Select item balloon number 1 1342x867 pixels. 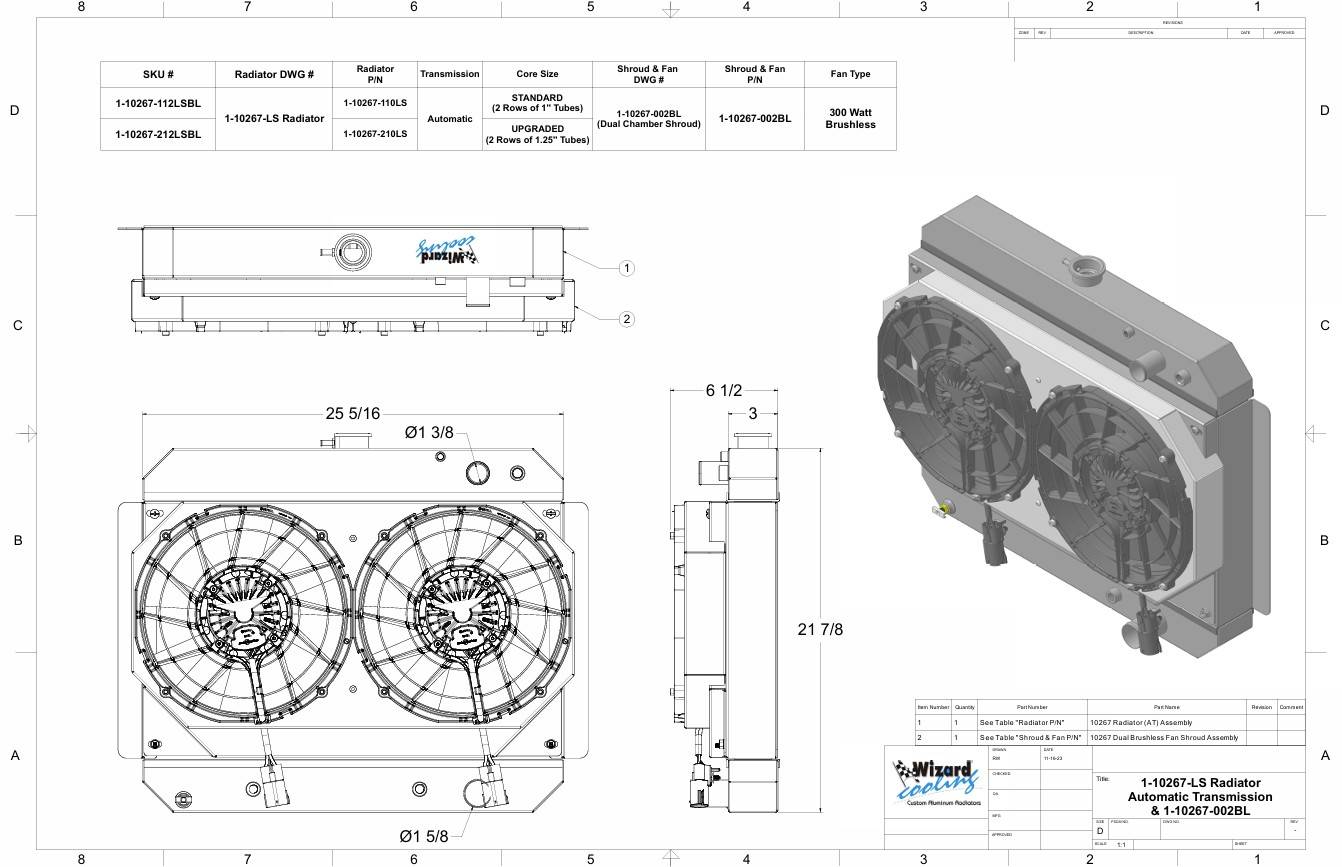627,268
